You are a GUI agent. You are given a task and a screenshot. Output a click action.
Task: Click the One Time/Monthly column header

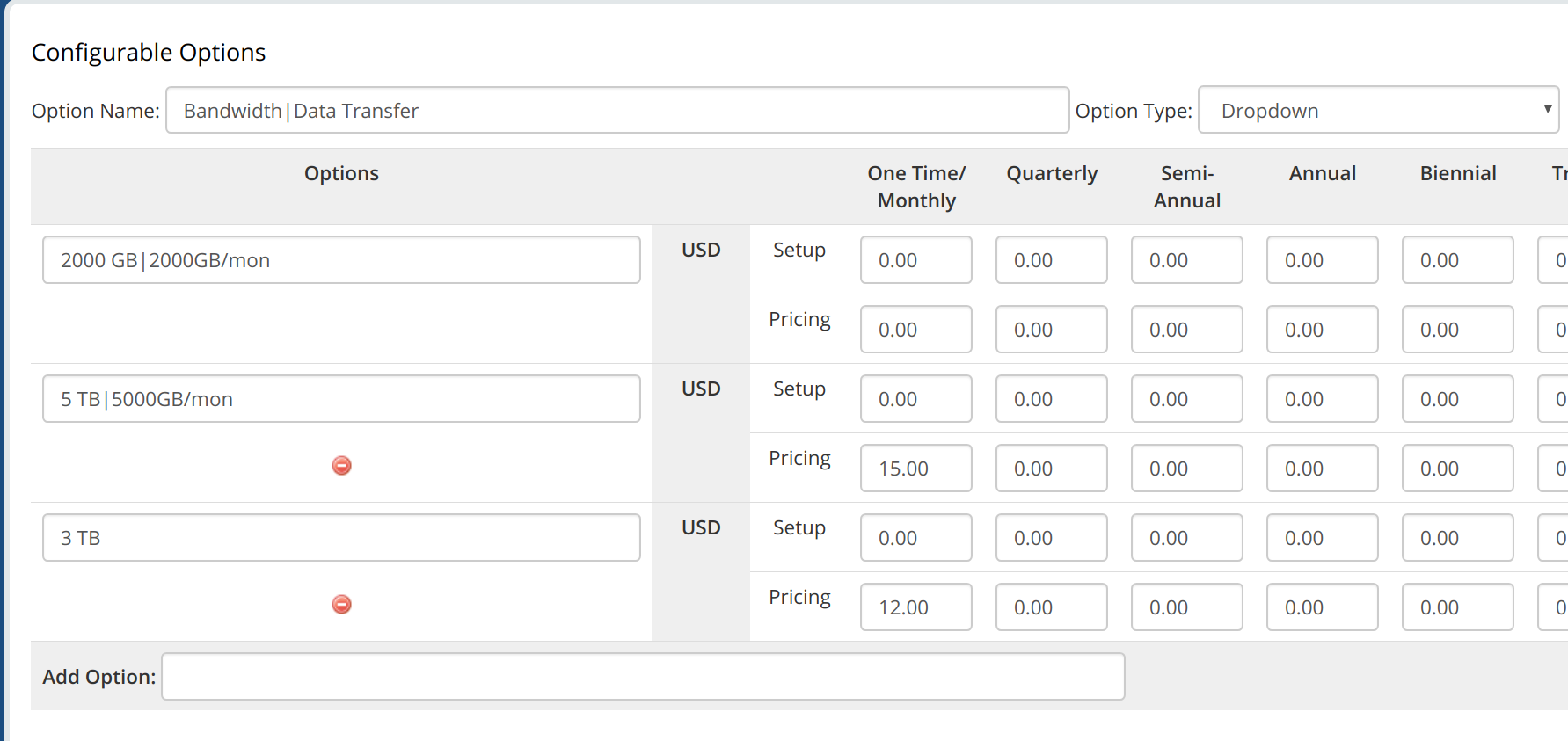coord(916,186)
